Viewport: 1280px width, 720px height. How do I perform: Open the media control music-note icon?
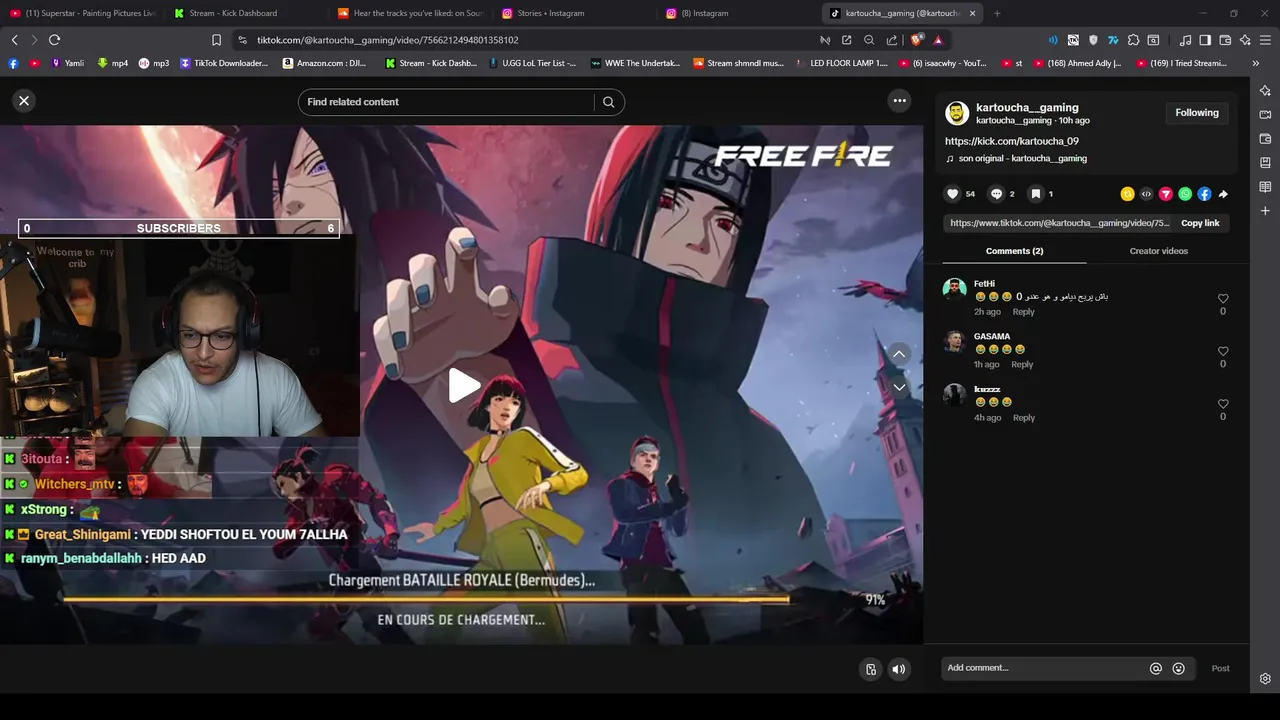click(x=1185, y=40)
